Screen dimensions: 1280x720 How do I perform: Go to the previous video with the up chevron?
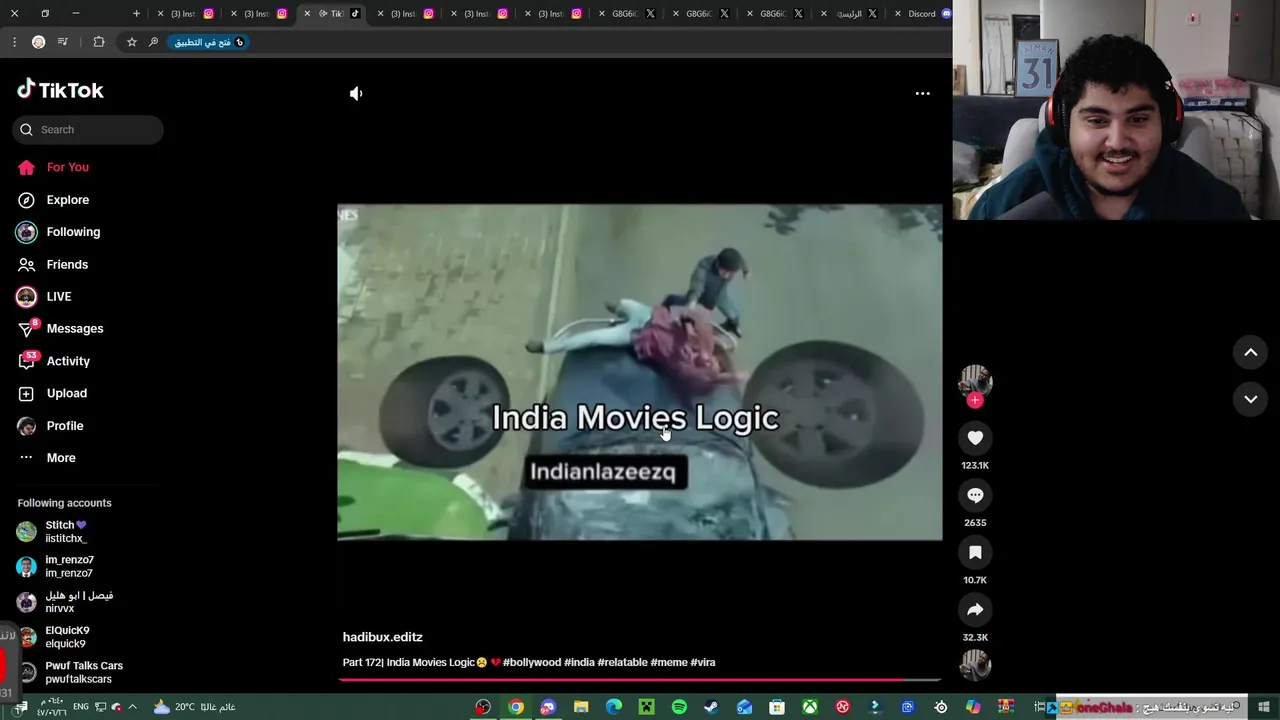click(1250, 352)
